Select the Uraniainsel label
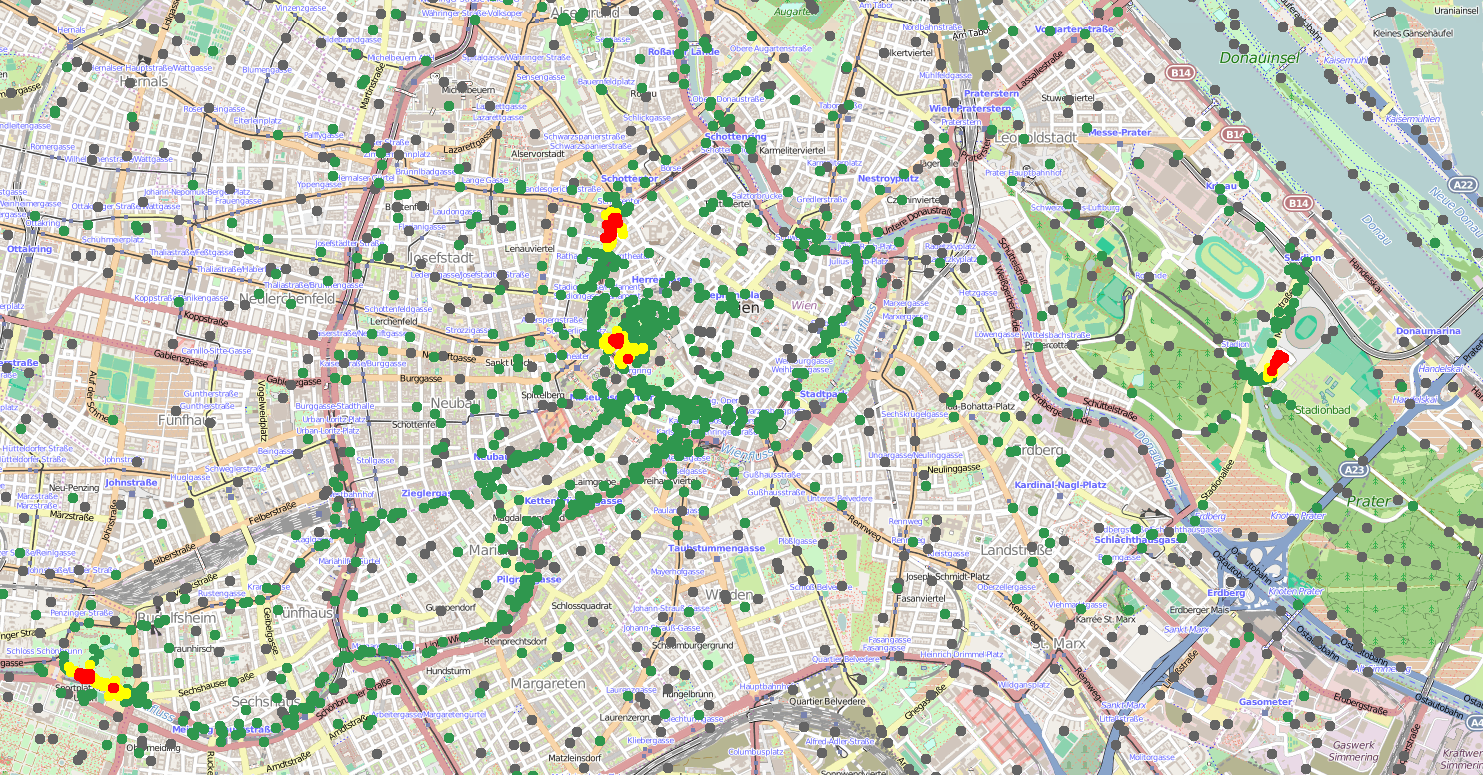This screenshot has width=1483, height=775. 1457,10
